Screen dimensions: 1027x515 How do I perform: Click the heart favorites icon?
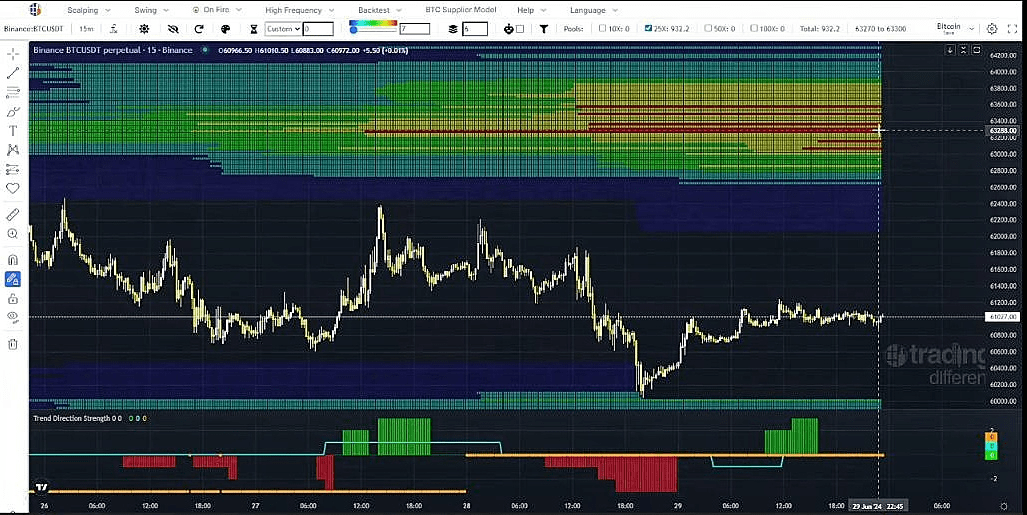[12, 189]
